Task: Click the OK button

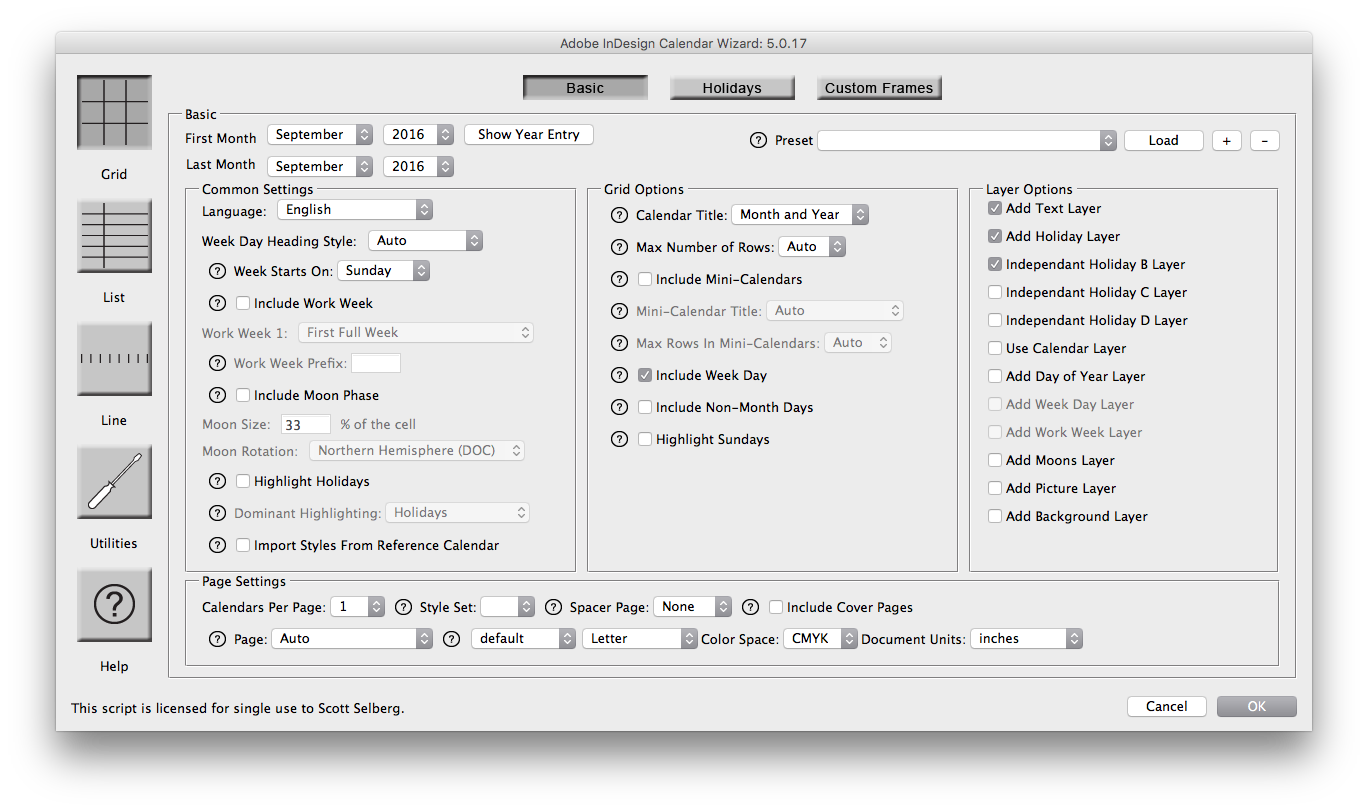Action: click(1256, 706)
